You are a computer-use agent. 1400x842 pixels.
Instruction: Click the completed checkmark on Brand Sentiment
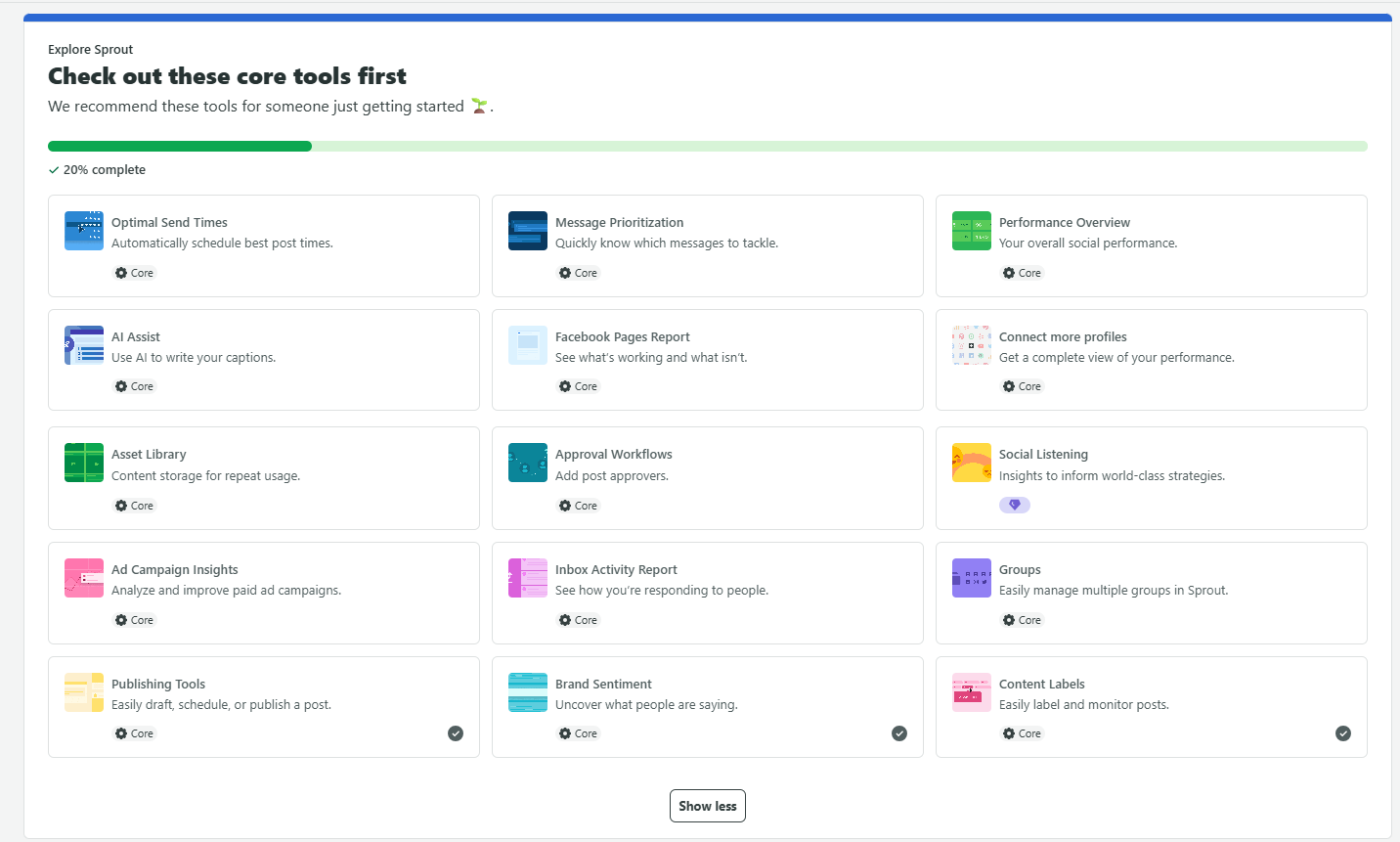pyautogui.click(x=899, y=733)
